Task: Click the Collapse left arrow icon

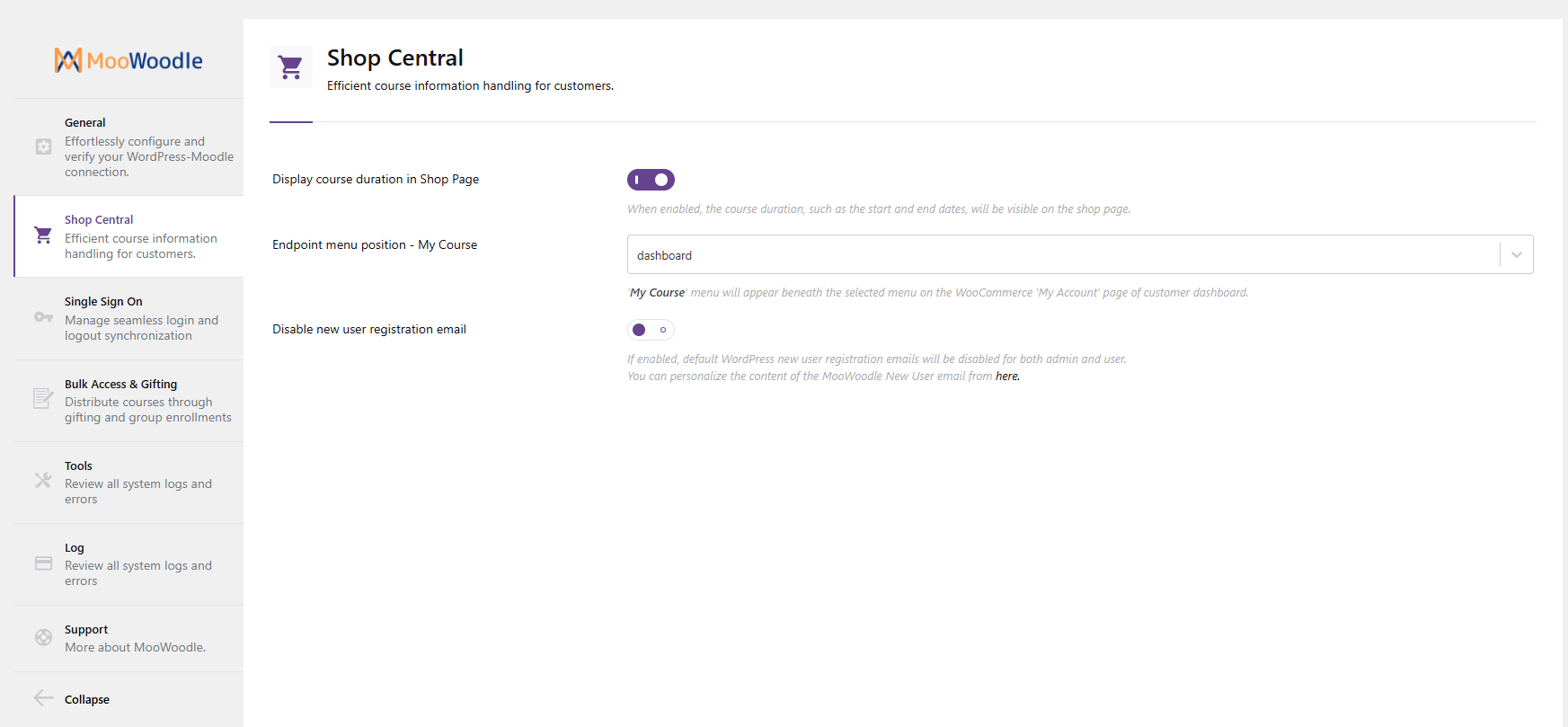Action: coord(43,698)
